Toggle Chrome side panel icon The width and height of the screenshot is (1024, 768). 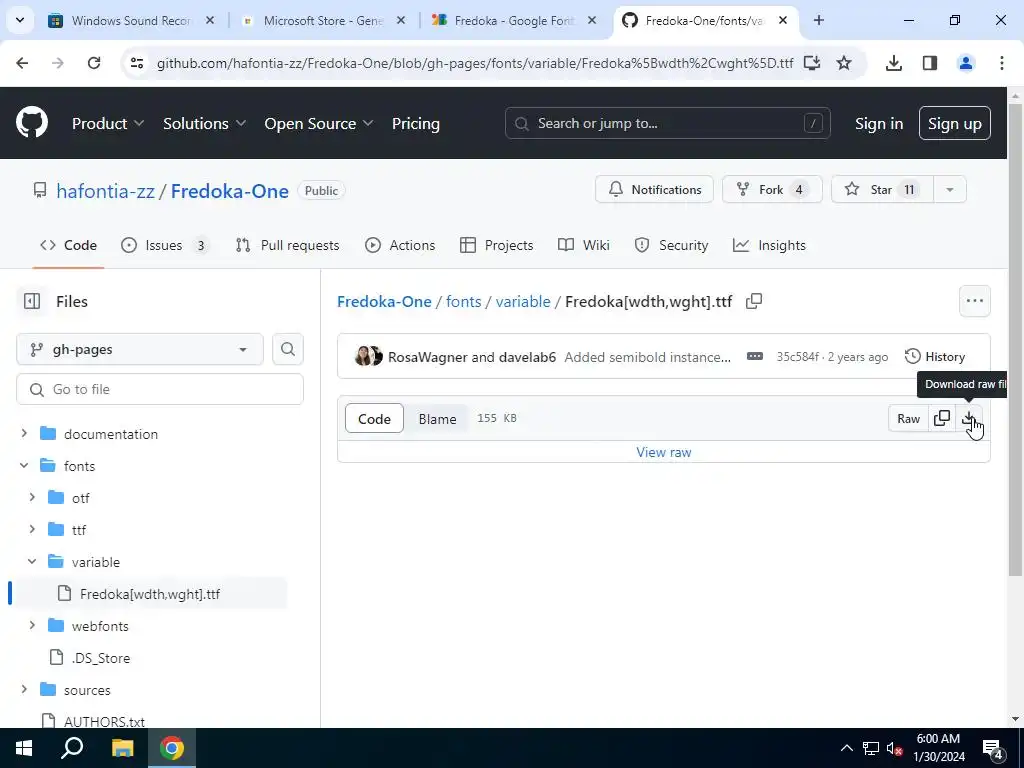tap(930, 63)
